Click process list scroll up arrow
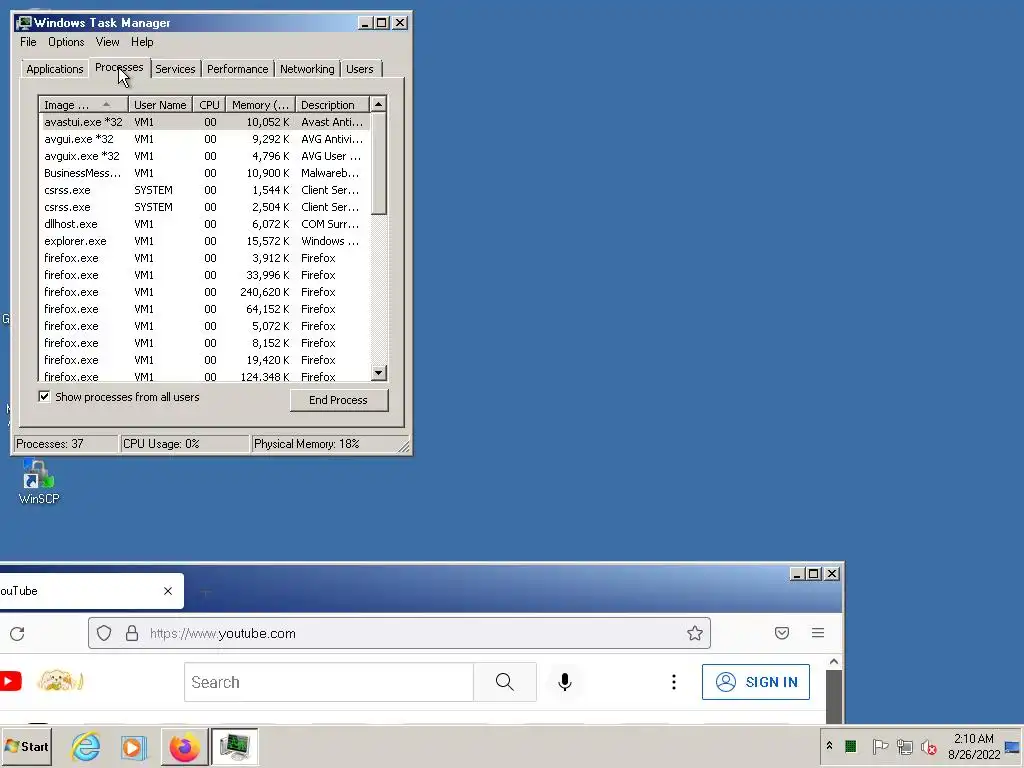This screenshot has width=1024, height=768. tap(379, 104)
